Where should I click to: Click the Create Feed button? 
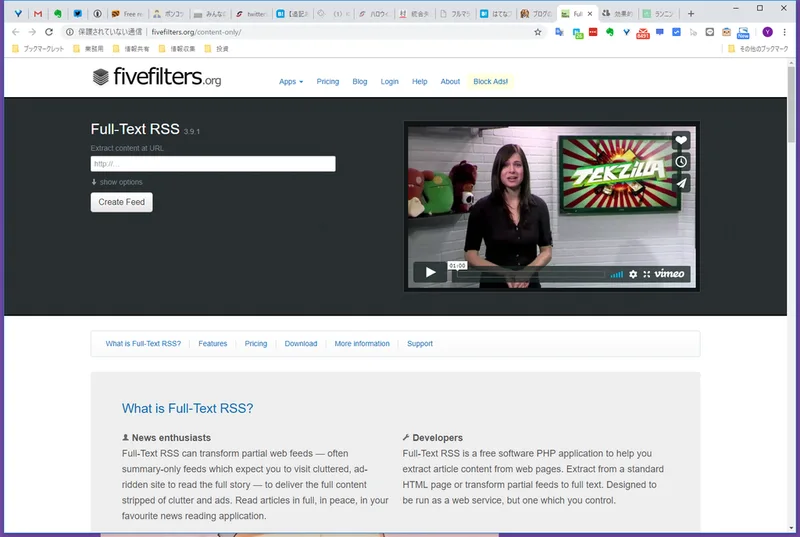[121, 202]
